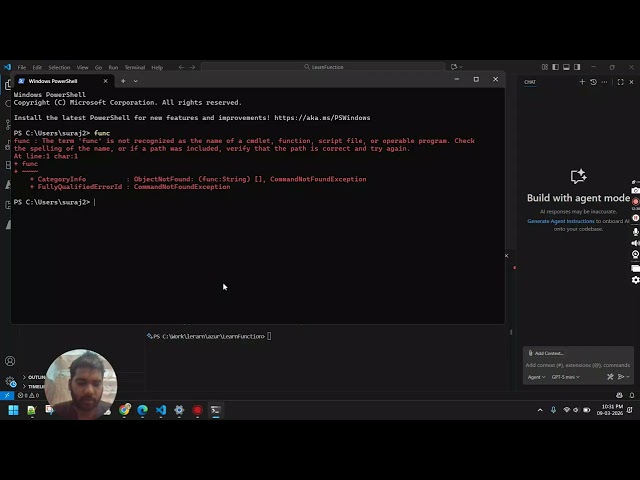Toggle recorder microphone
The height and width of the screenshot is (480, 640).
[x=636, y=231]
